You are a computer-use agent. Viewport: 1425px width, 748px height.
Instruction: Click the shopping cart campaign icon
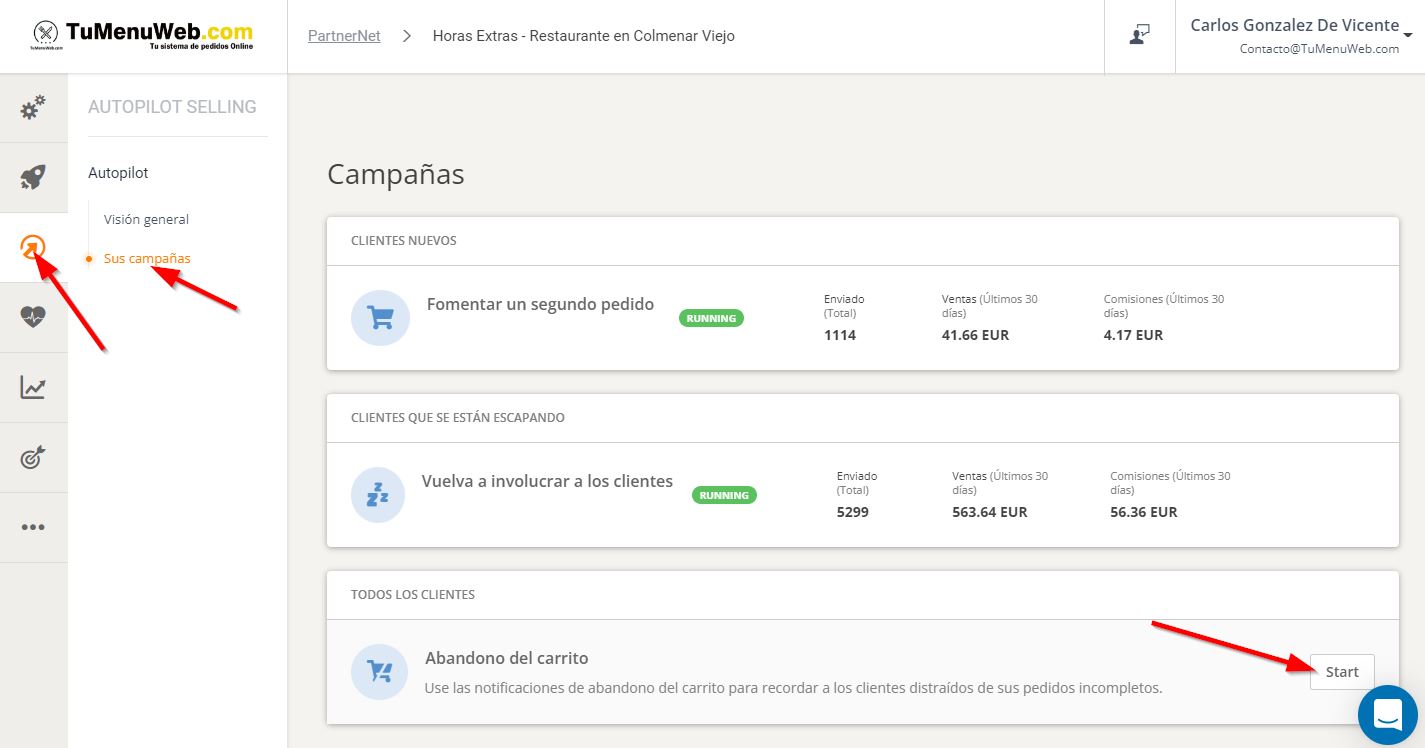coord(380,318)
